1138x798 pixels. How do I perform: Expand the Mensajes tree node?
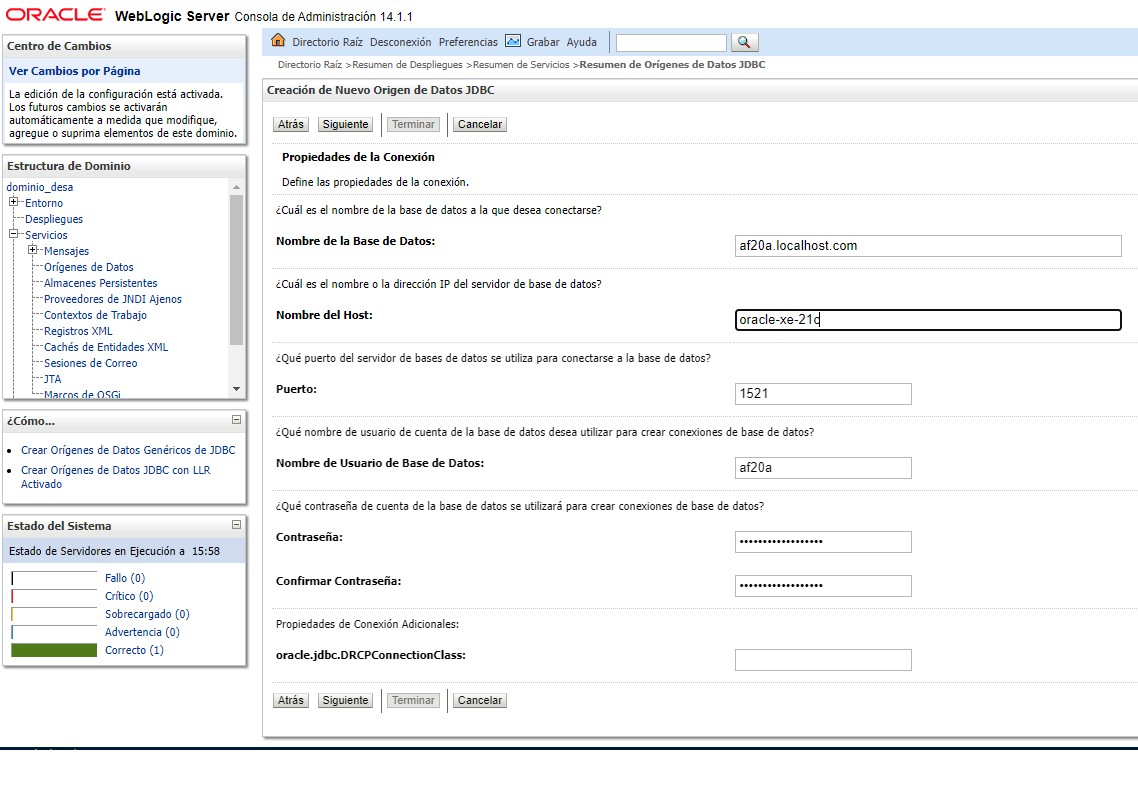(33, 250)
